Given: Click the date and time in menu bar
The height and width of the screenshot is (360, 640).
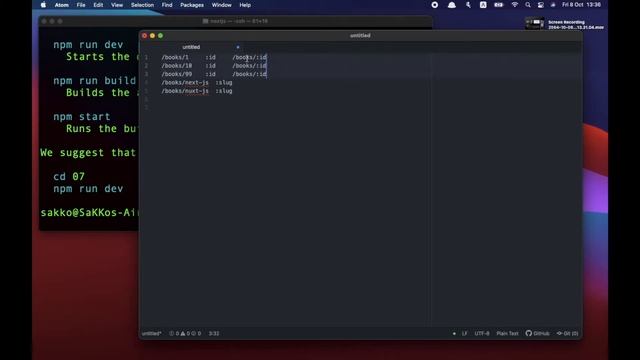Looking at the screenshot, I should 581,5.
